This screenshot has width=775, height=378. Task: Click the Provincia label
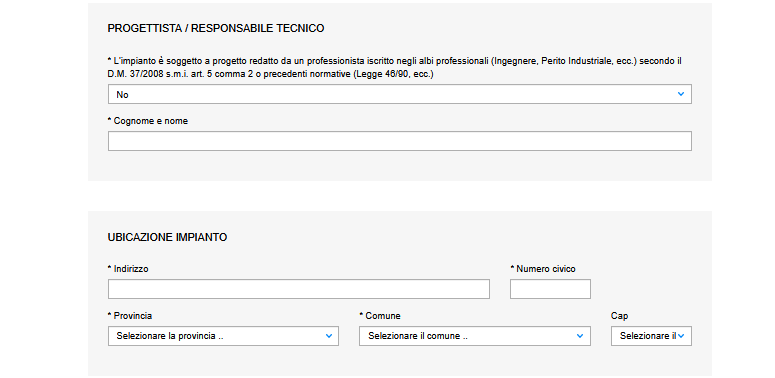pyautogui.click(x=130, y=316)
